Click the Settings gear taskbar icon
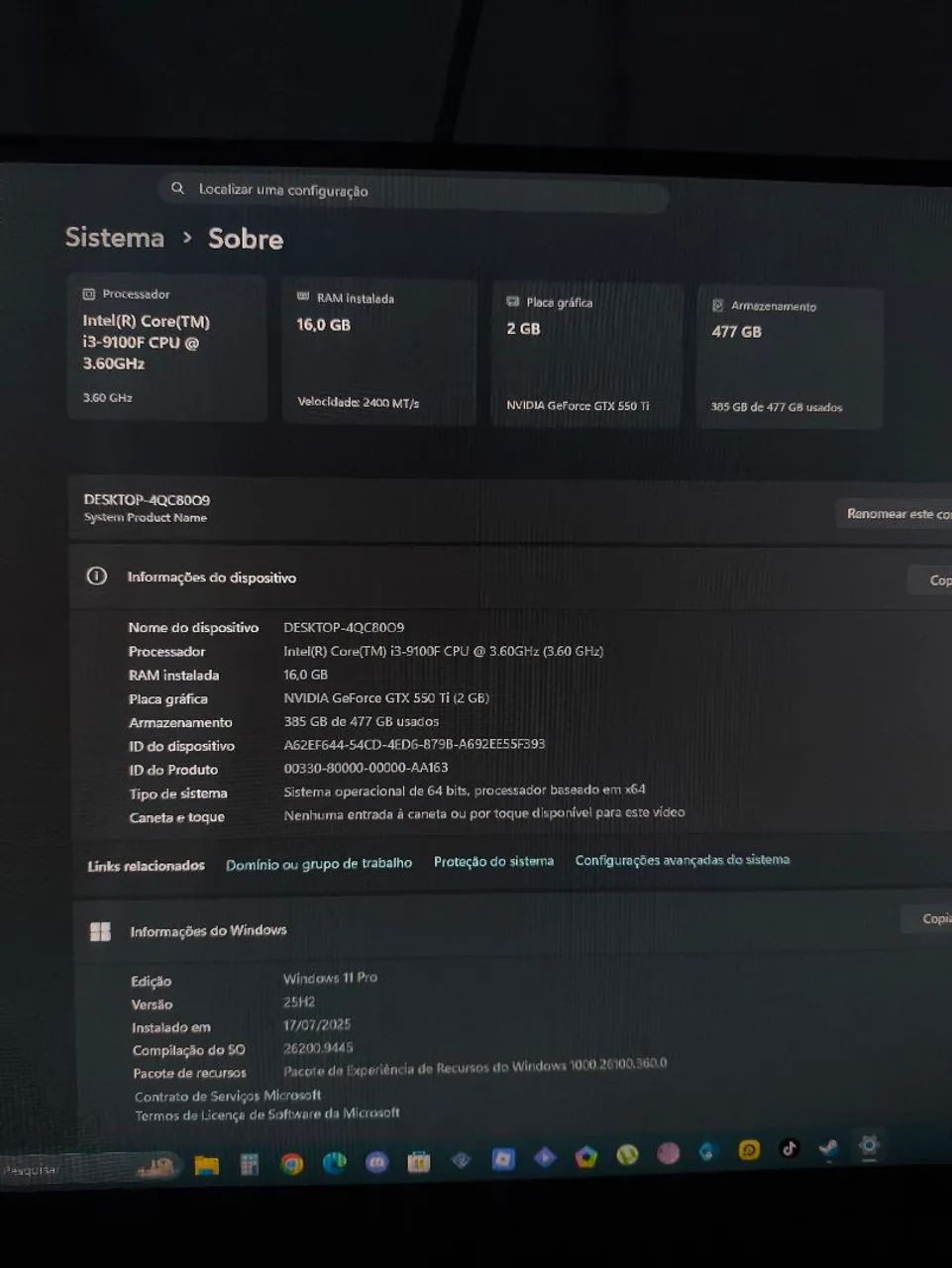 click(x=869, y=1145)
